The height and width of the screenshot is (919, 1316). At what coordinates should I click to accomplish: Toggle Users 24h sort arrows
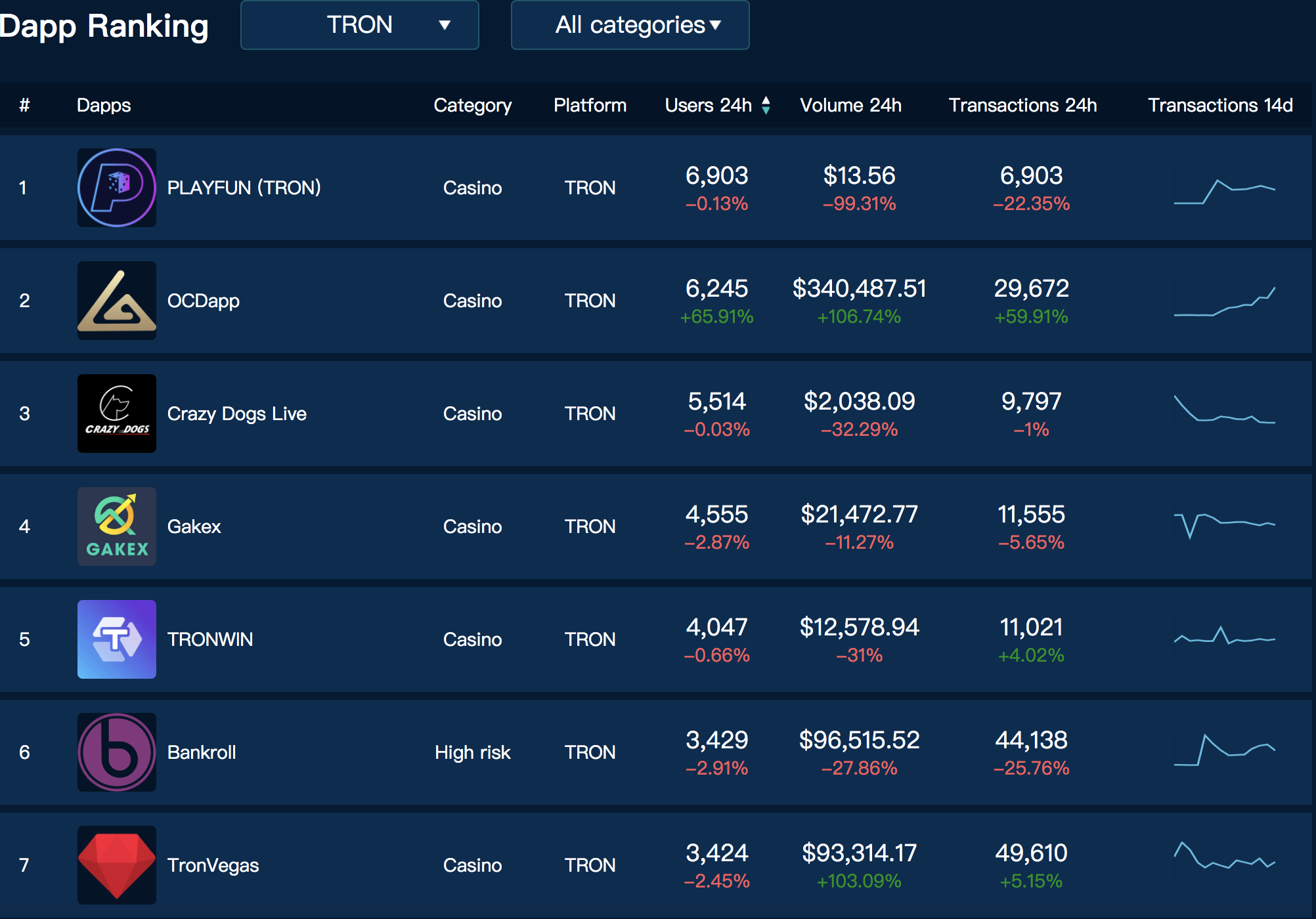(766, 105)
